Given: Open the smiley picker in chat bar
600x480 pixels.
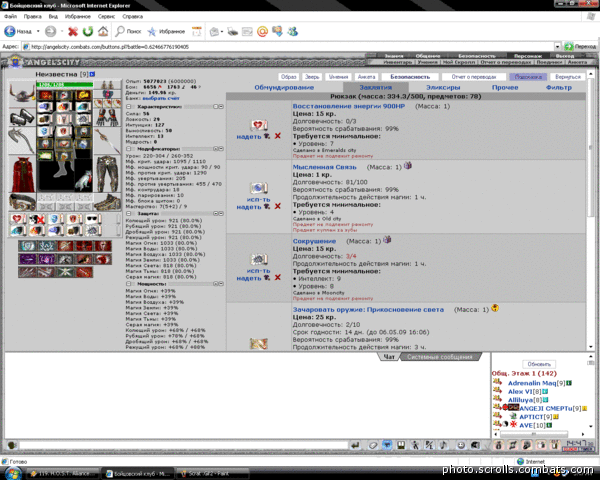Looking at the screenshot, I should click(461, 445).
